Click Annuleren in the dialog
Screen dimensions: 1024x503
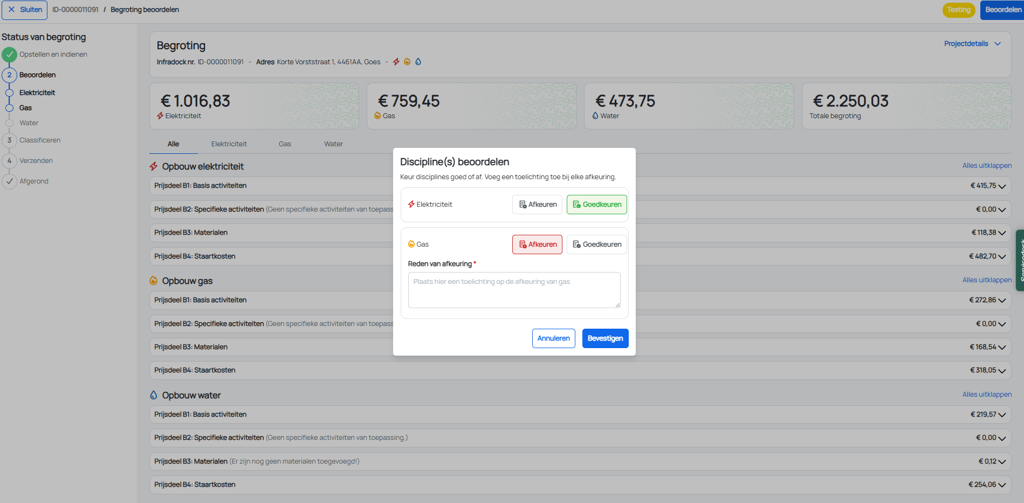(553, 338)
